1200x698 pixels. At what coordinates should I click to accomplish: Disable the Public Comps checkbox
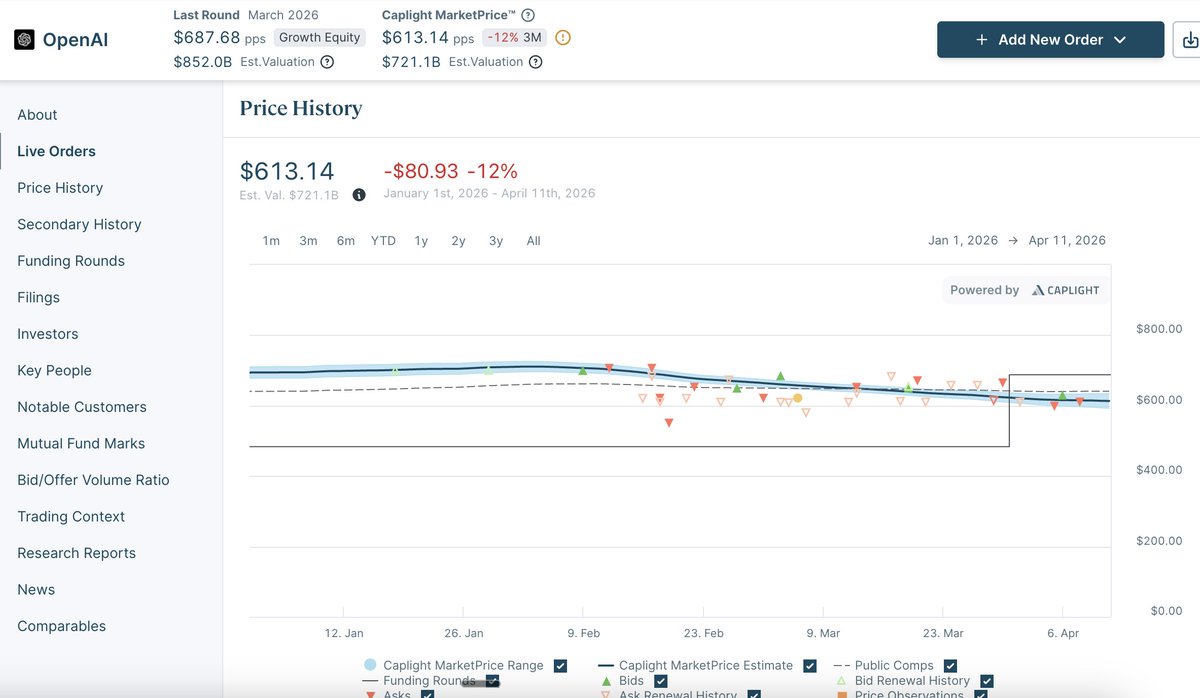tap(950, 666)
